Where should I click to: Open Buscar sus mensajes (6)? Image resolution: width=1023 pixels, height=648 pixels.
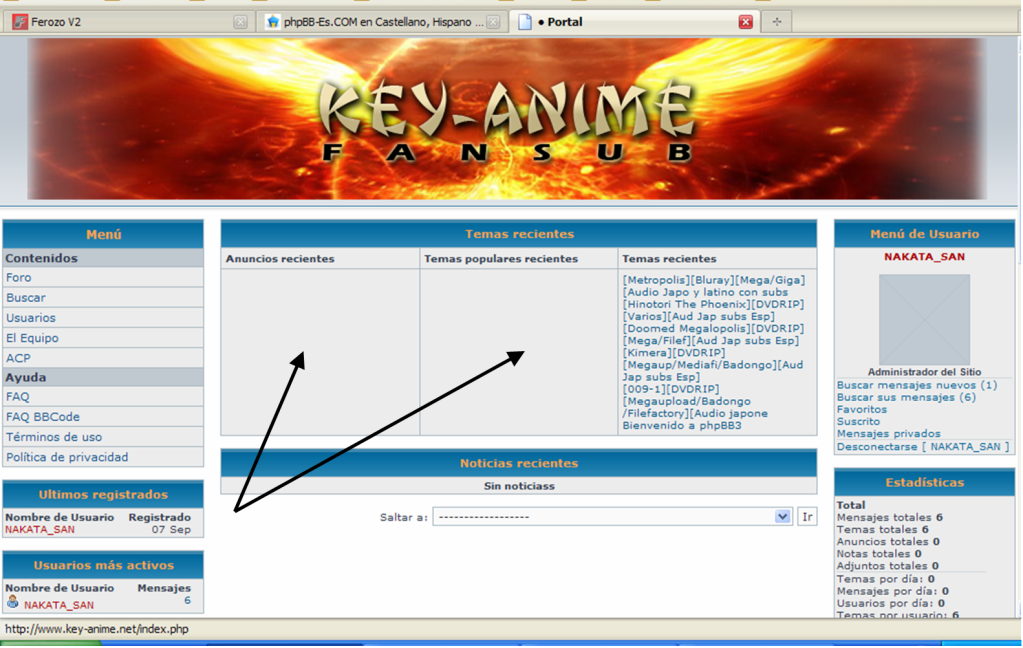click(906, 397)
